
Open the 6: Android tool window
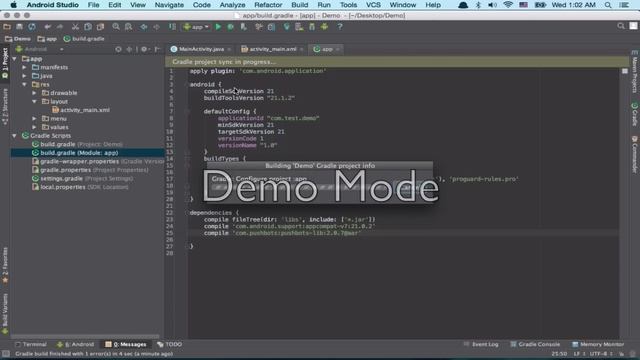coord(76,344)
